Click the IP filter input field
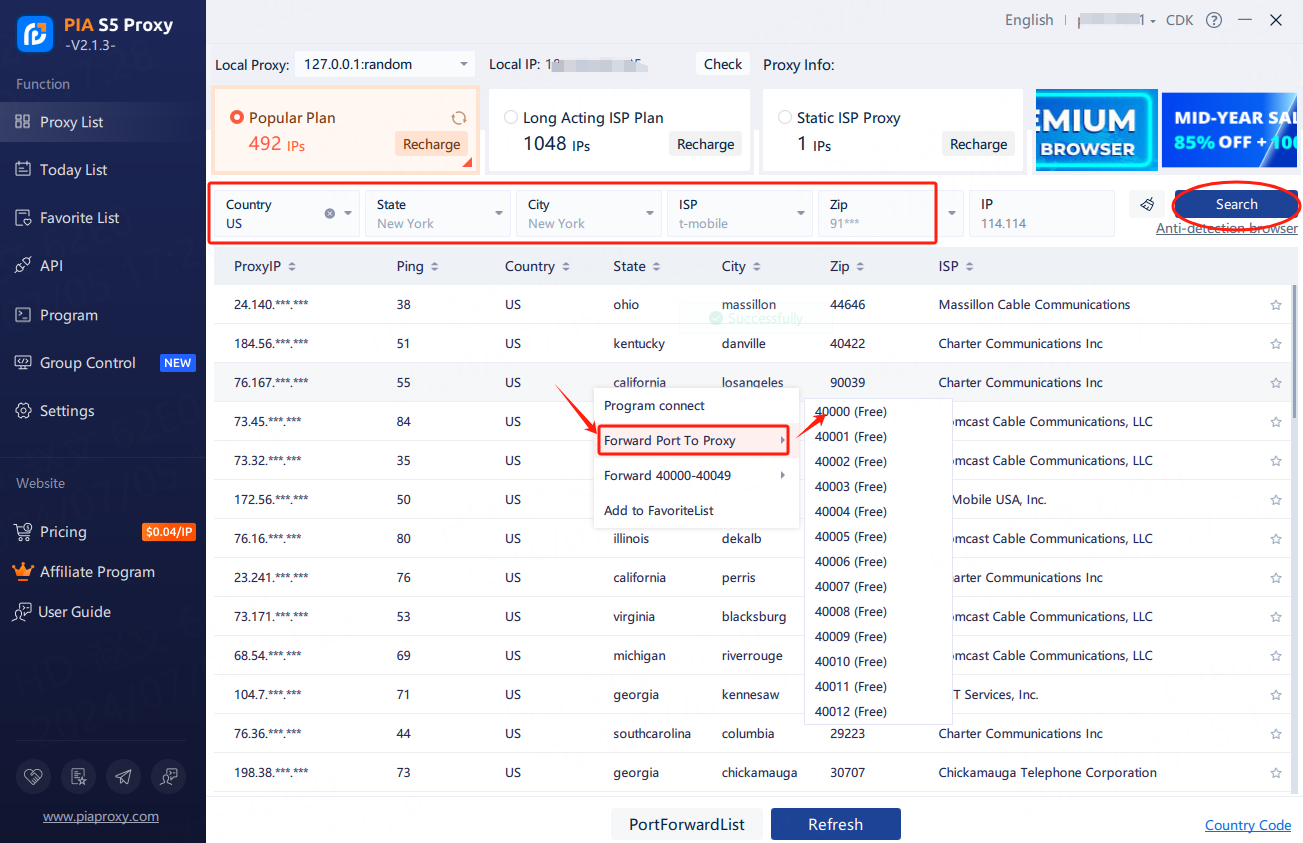The width and height of the screenshot is (1303, 843). tap(1041, 213)
